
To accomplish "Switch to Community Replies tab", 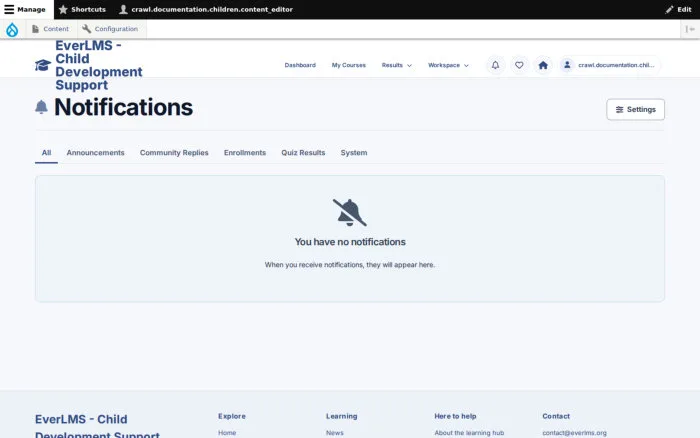I will 174,153.
